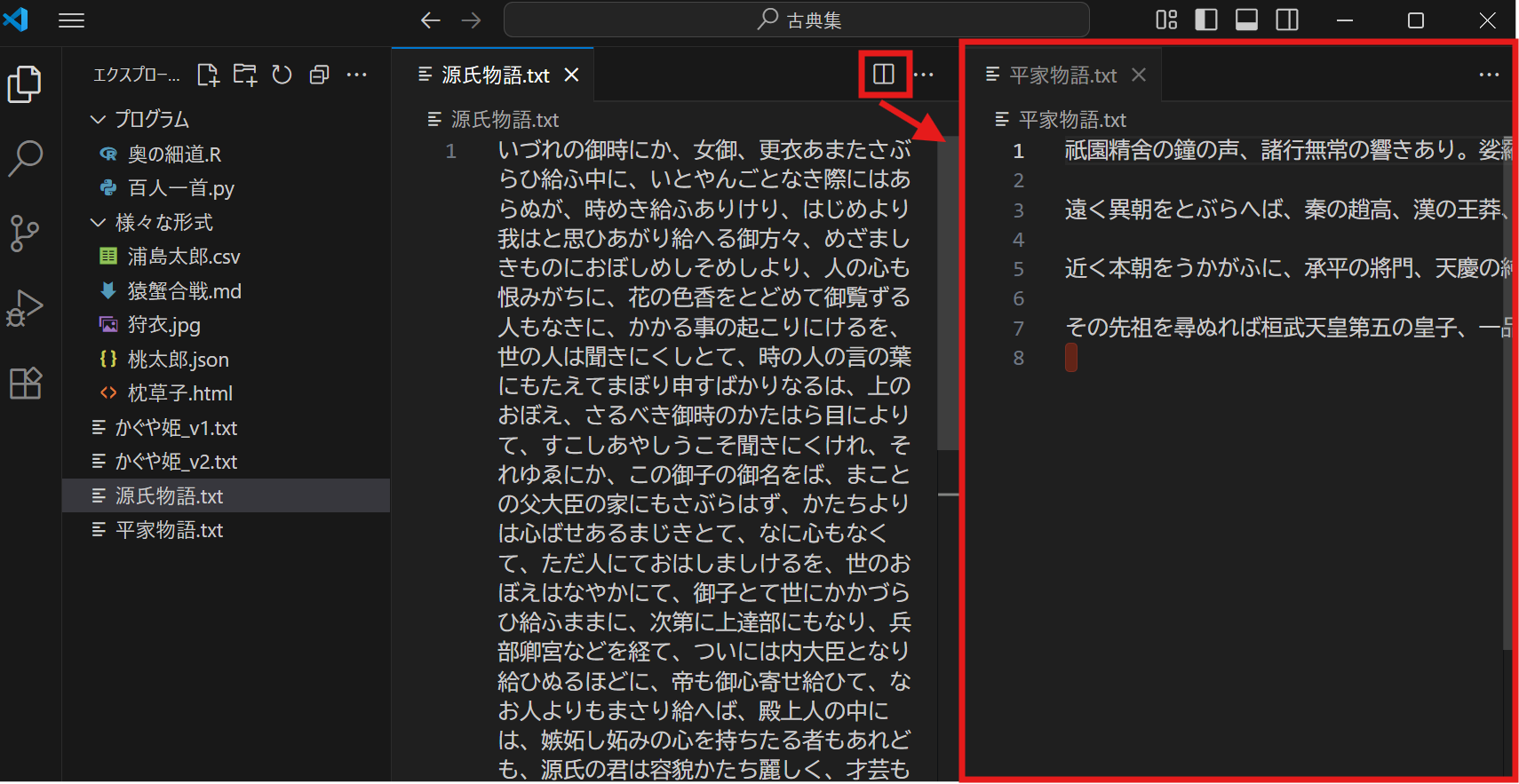This screenshot has width=1519, height=784.
Task: Open the Explorer view in activity bar
Action: (x=25, y=84)
